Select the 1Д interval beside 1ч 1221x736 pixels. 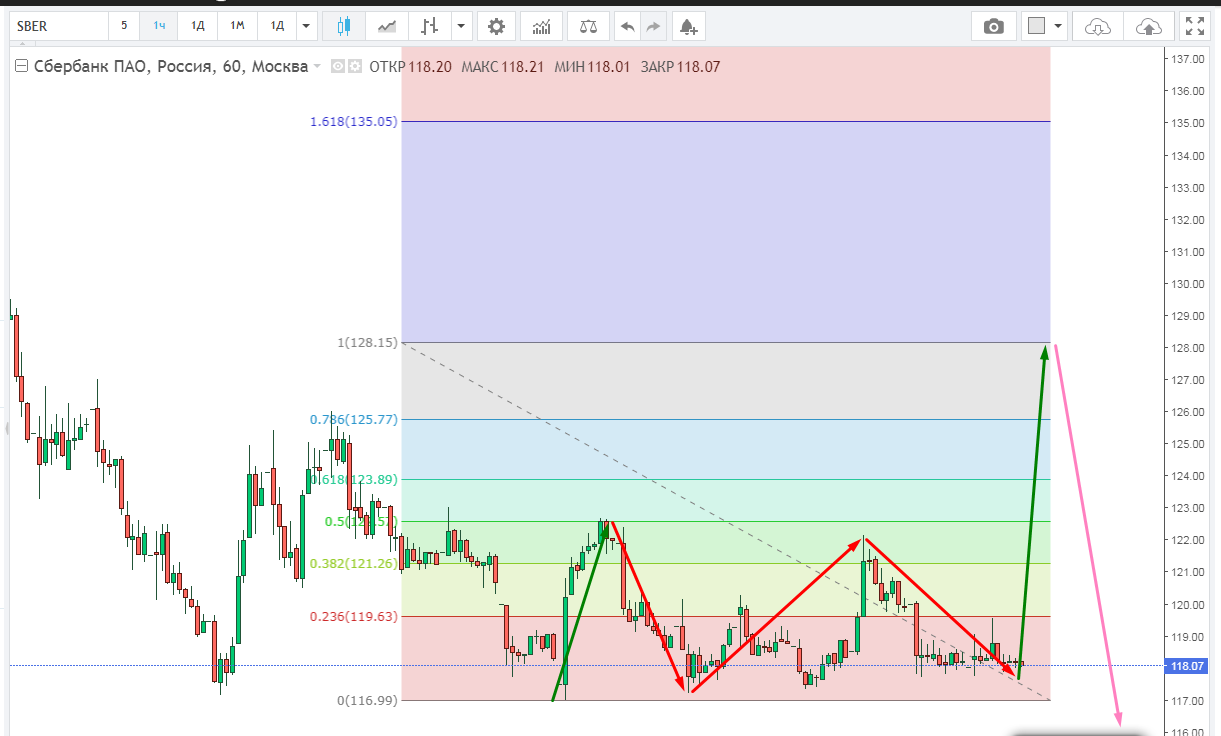click(198, 26)
